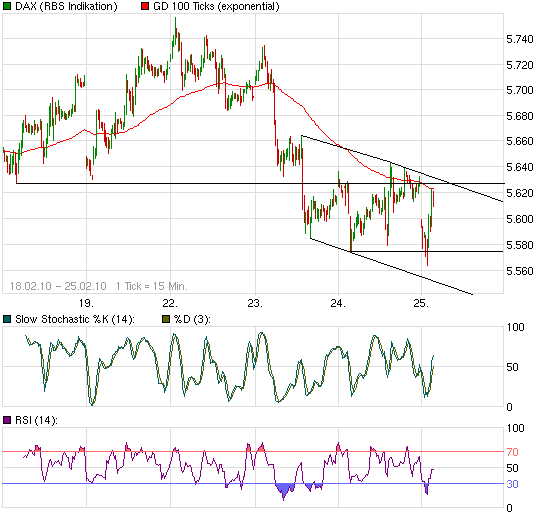Click the red GD 100 Ticks swatch
This screenshot has width=545, height=516.
coord(145,6)
